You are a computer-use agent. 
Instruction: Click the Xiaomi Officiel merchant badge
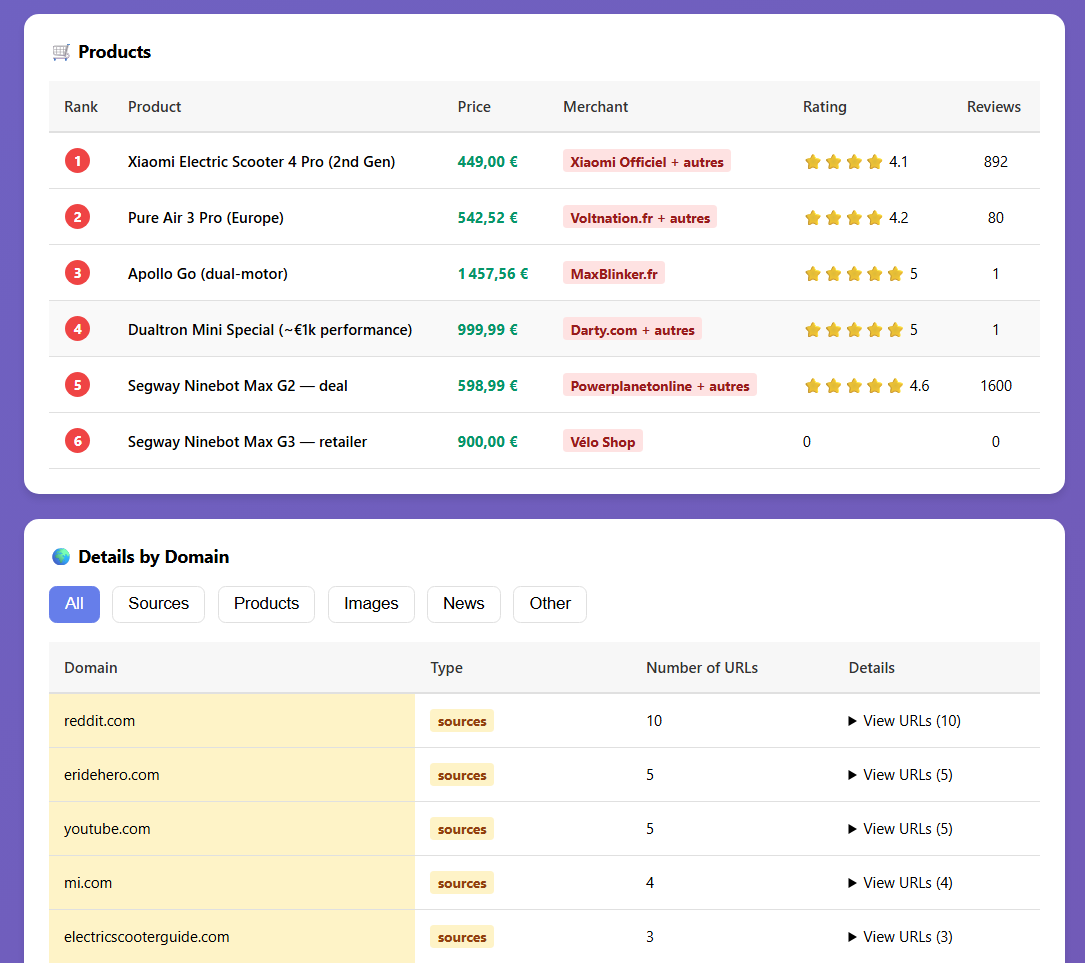coord(646,161)
